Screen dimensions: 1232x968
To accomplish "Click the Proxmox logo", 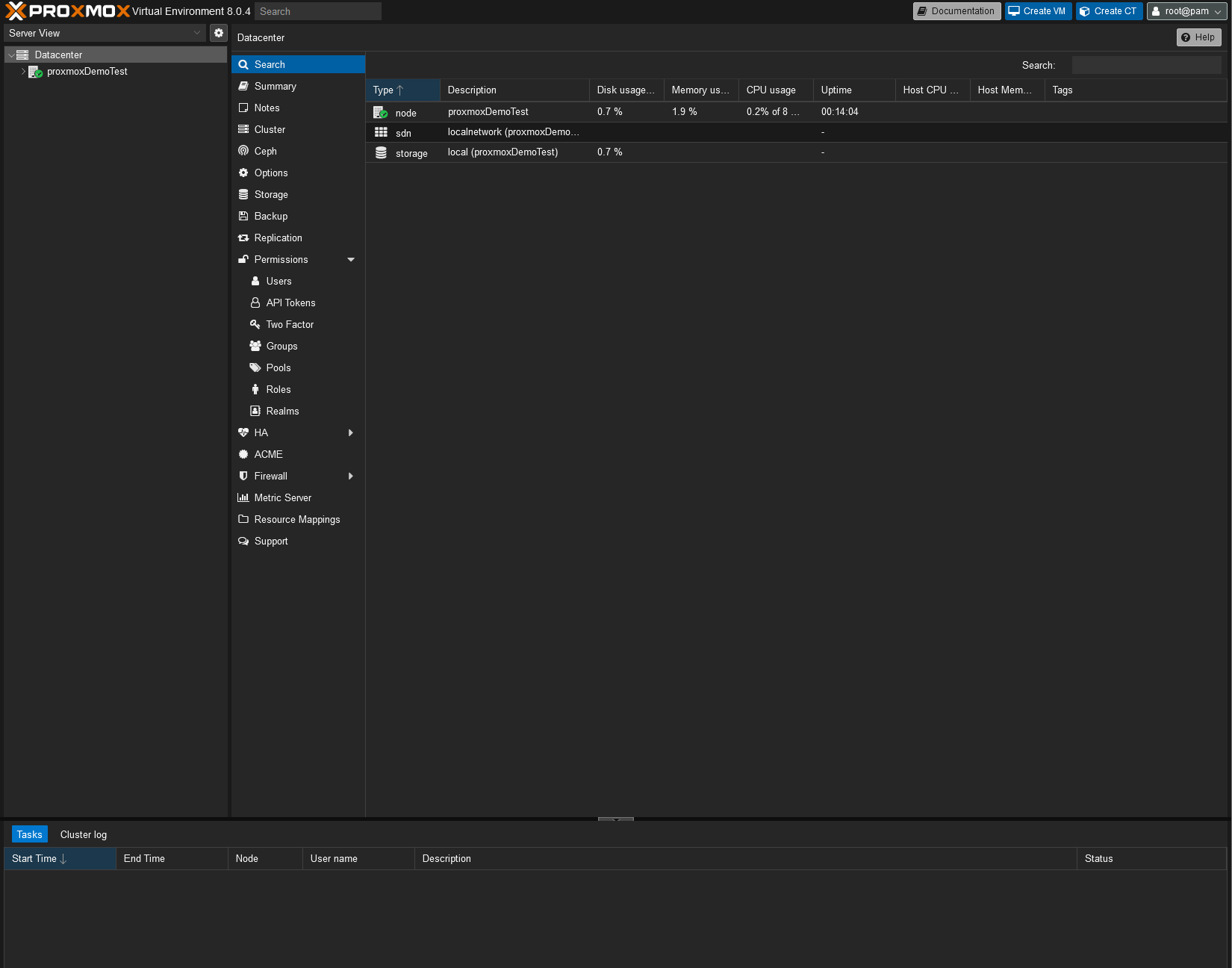I will point(67,11).
